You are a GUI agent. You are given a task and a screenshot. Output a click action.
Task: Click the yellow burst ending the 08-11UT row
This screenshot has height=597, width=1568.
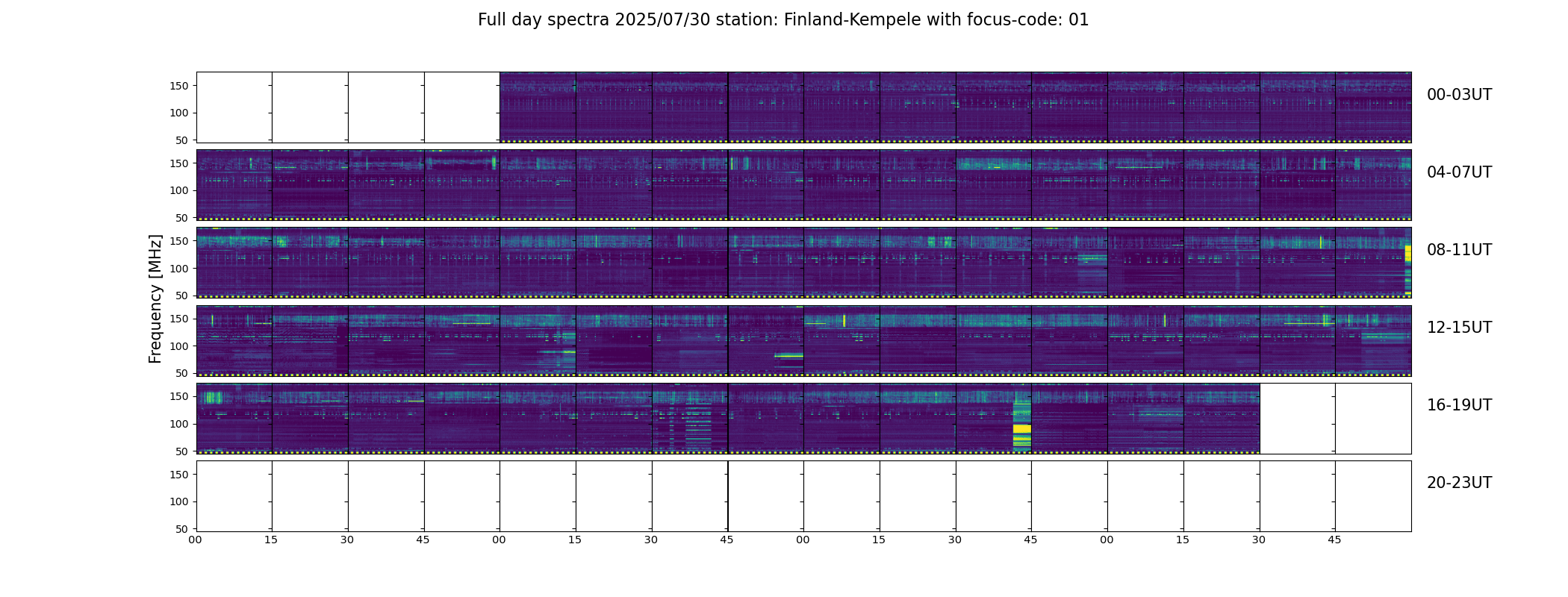(1407, 254)
